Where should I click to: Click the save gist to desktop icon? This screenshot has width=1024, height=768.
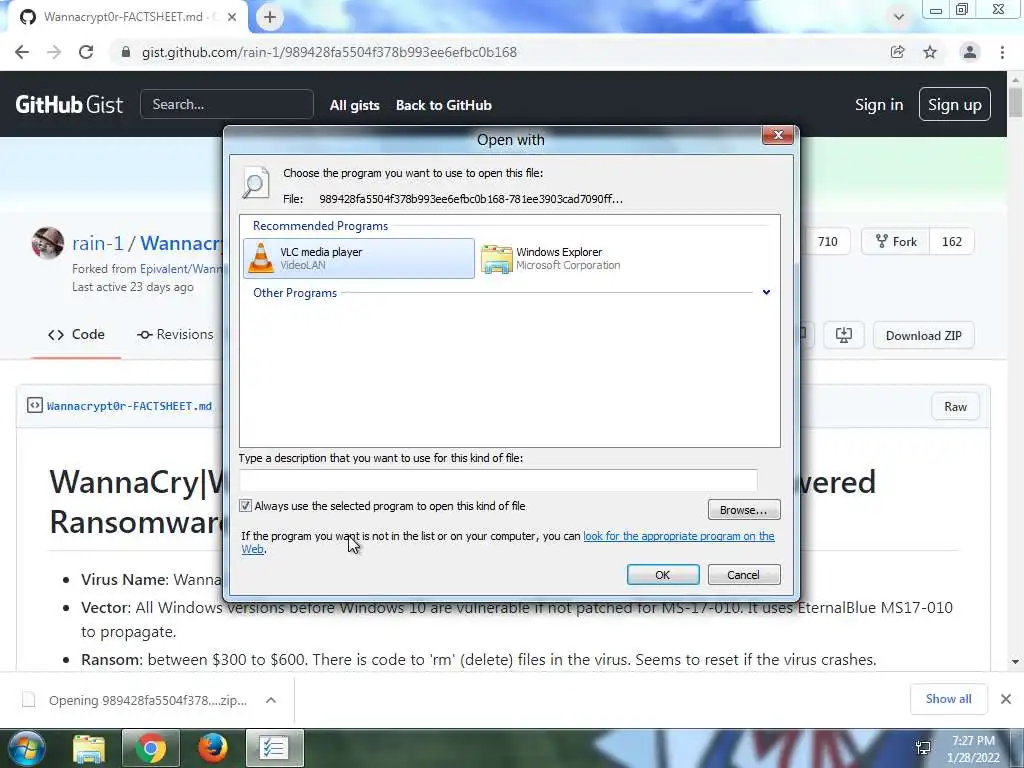844,336
